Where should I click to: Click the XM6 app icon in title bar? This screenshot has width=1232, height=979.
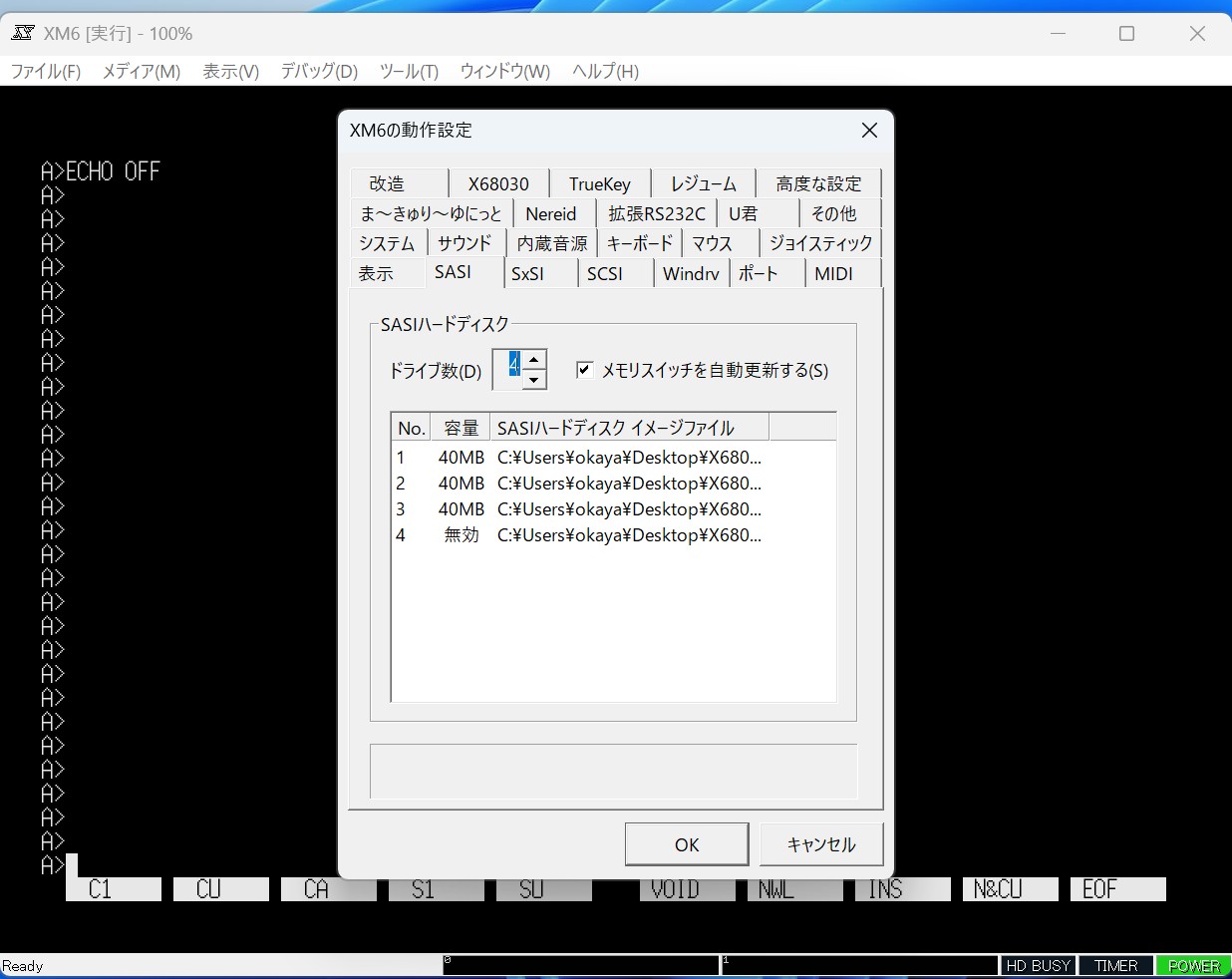22,33
